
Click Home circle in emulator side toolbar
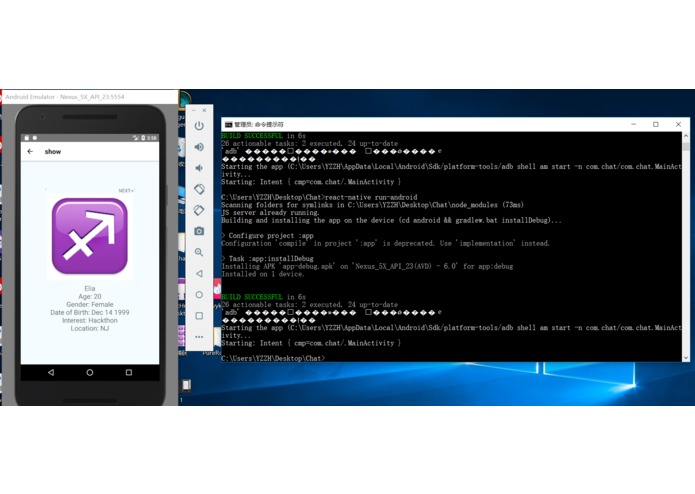199,295
